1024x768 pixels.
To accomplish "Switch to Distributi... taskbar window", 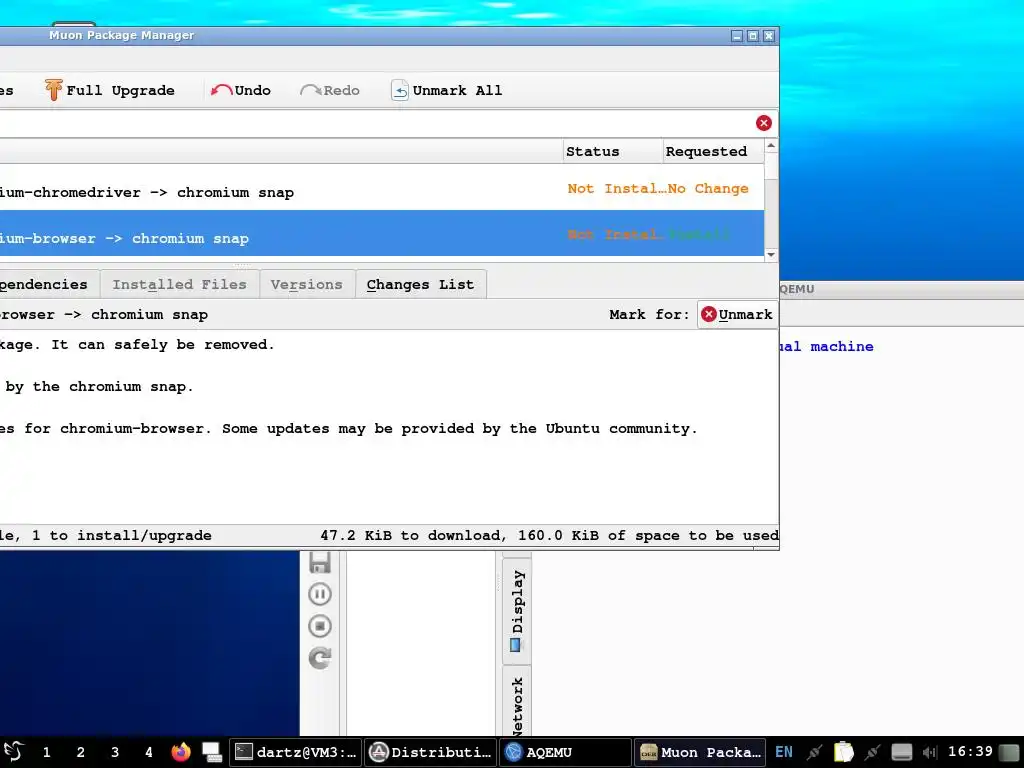I will pyautogui.click(x=431, y=752).
